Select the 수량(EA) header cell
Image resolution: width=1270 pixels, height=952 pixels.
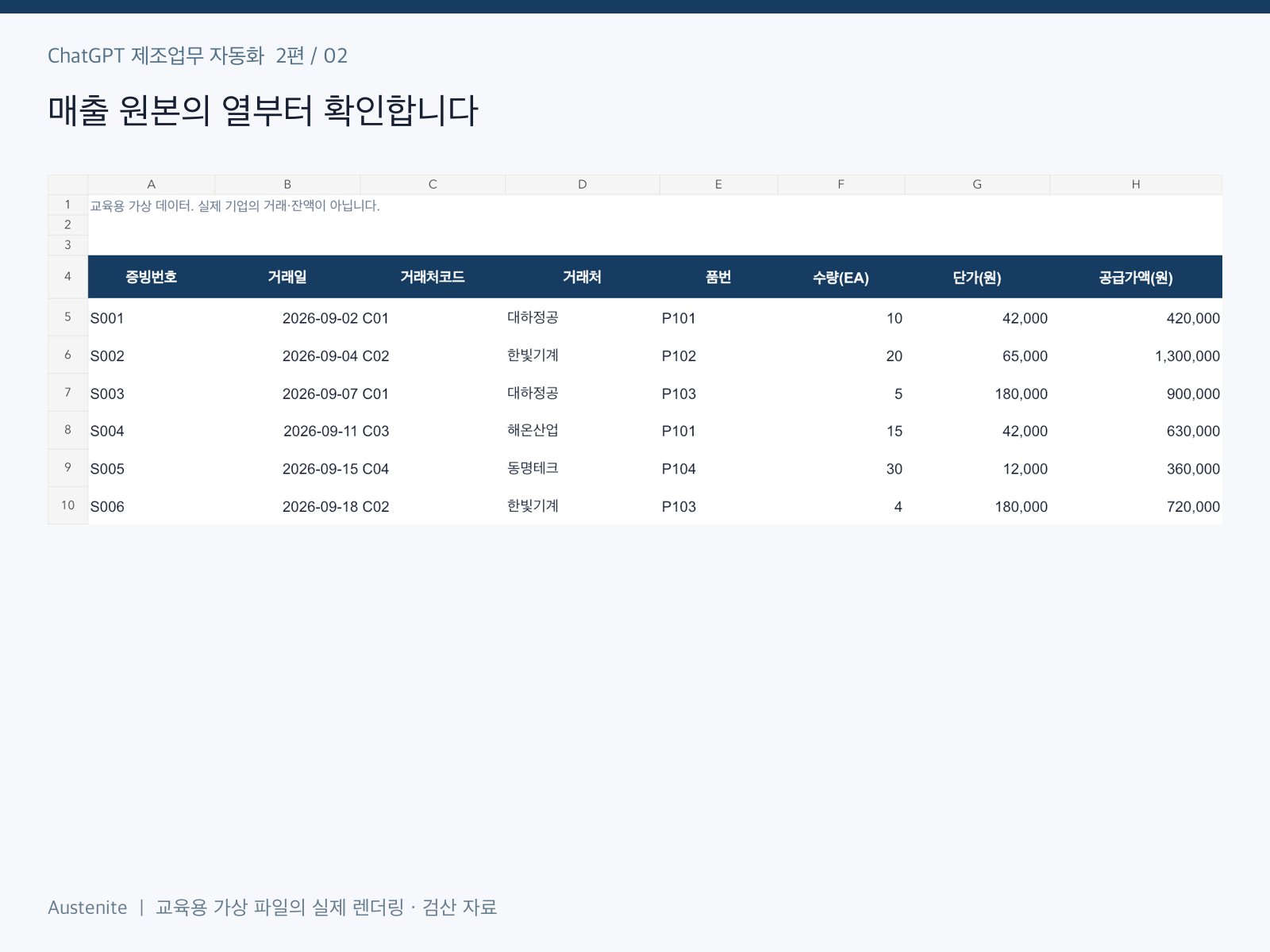point(841,277)
